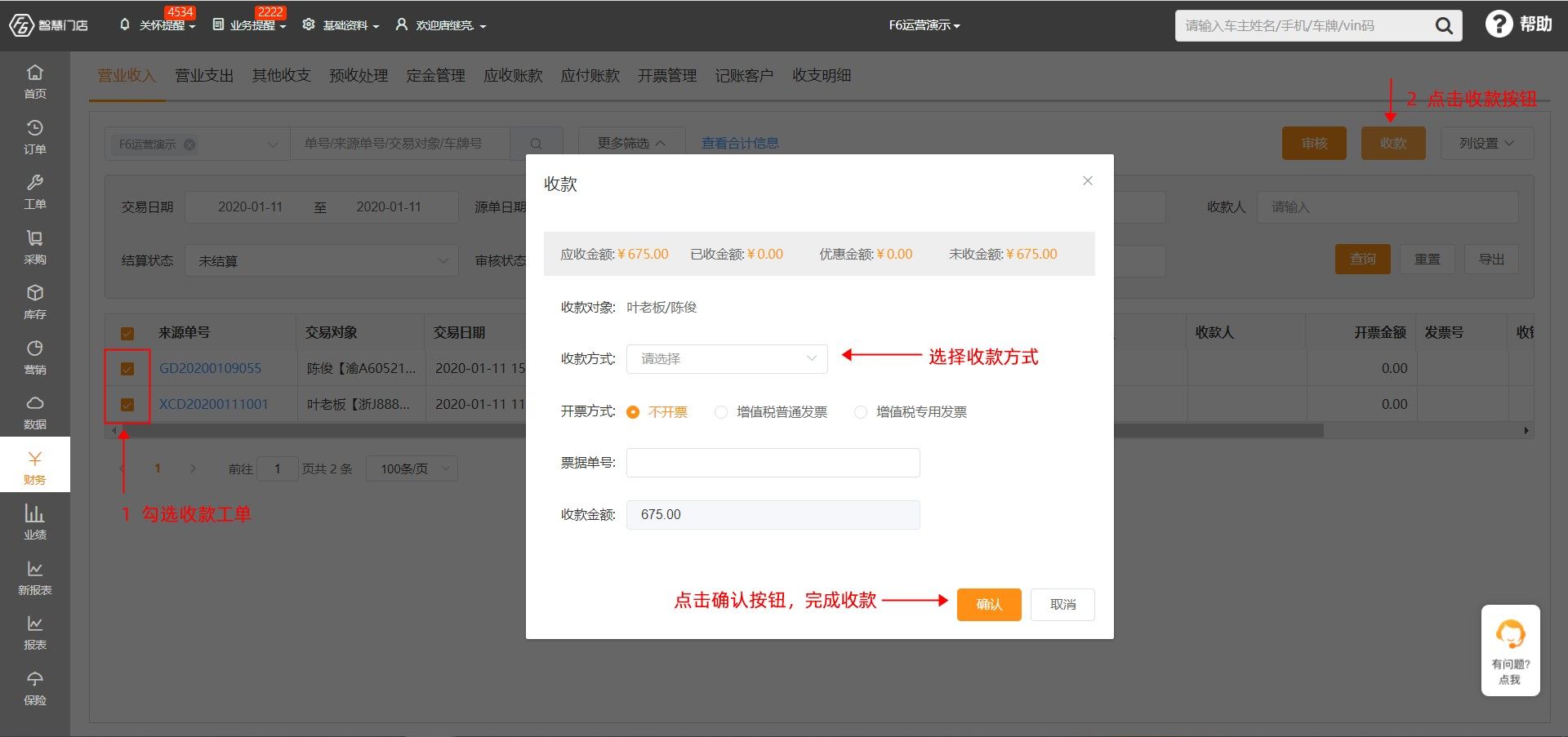Screen dimensions: 1568x737
Task: Click the 收款金额 675.00 input field
Action: (773, 515)
